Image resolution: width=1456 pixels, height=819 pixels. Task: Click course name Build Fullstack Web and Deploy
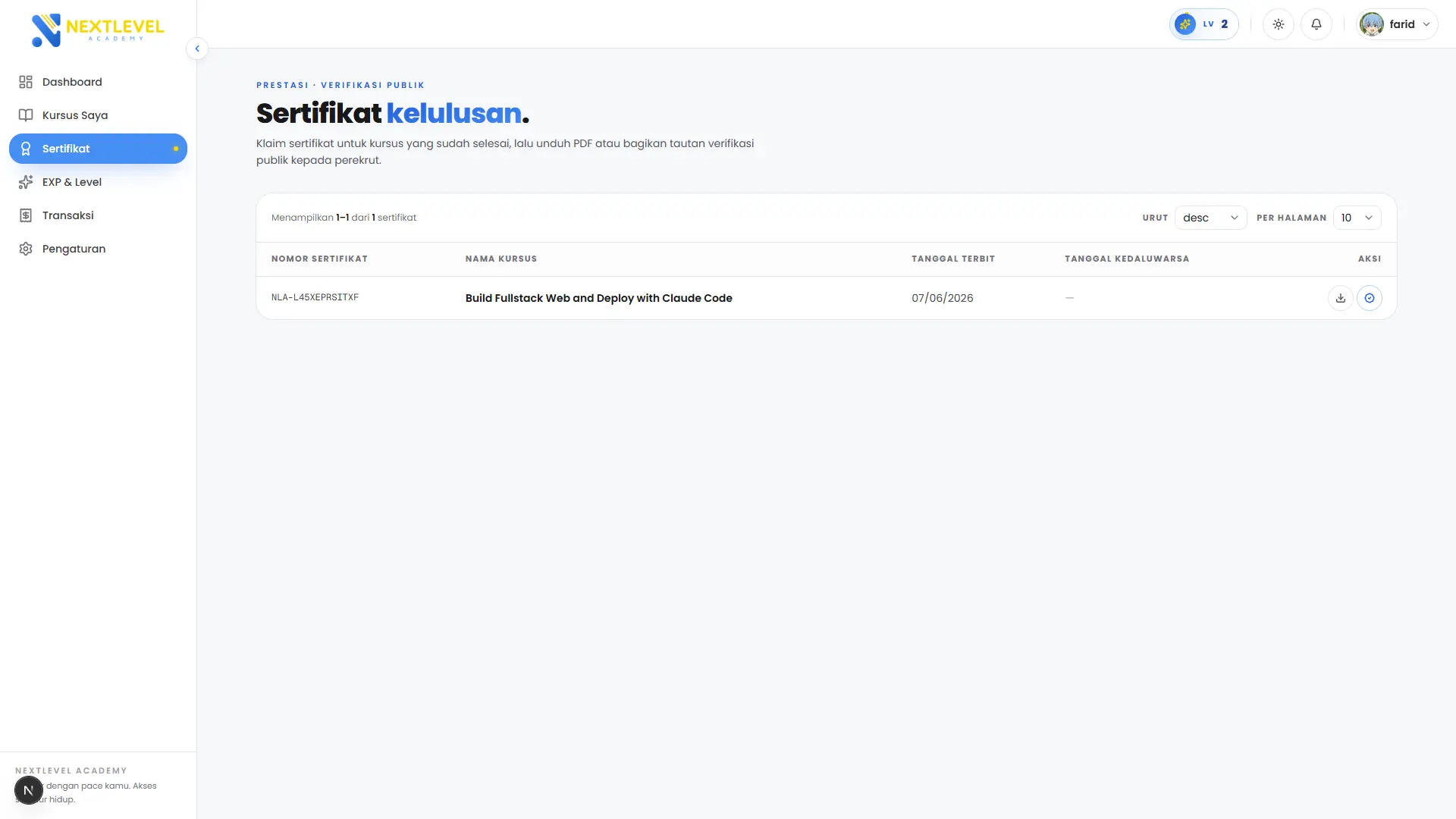coord(599,298)
